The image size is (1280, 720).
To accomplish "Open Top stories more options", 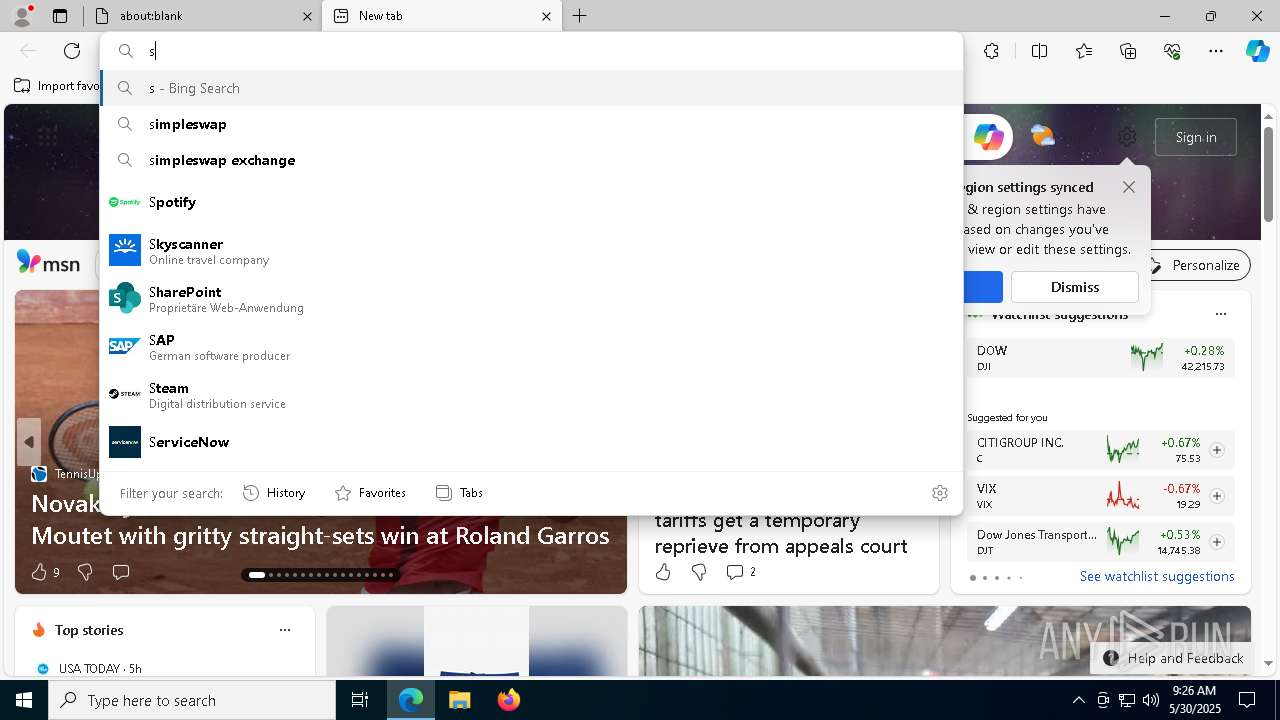I will tap(285, 630).
